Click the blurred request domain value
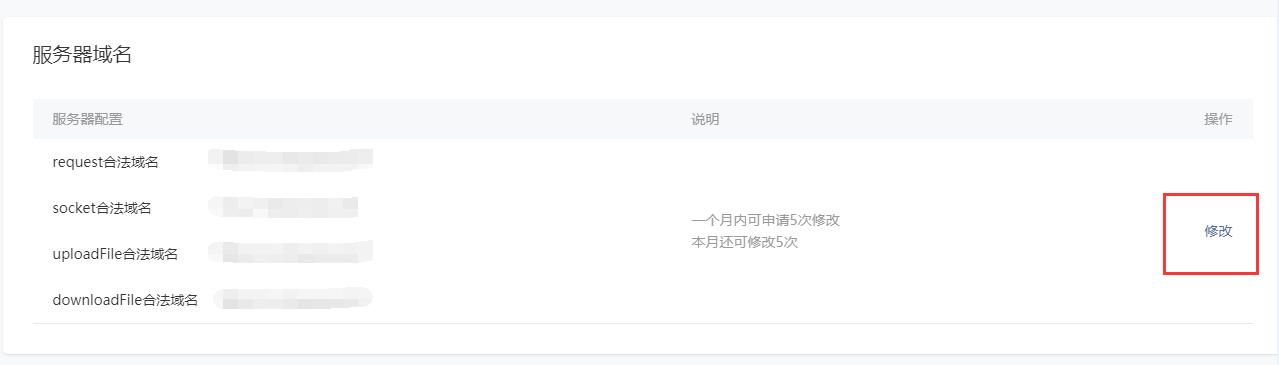 (x=290, y=158)
